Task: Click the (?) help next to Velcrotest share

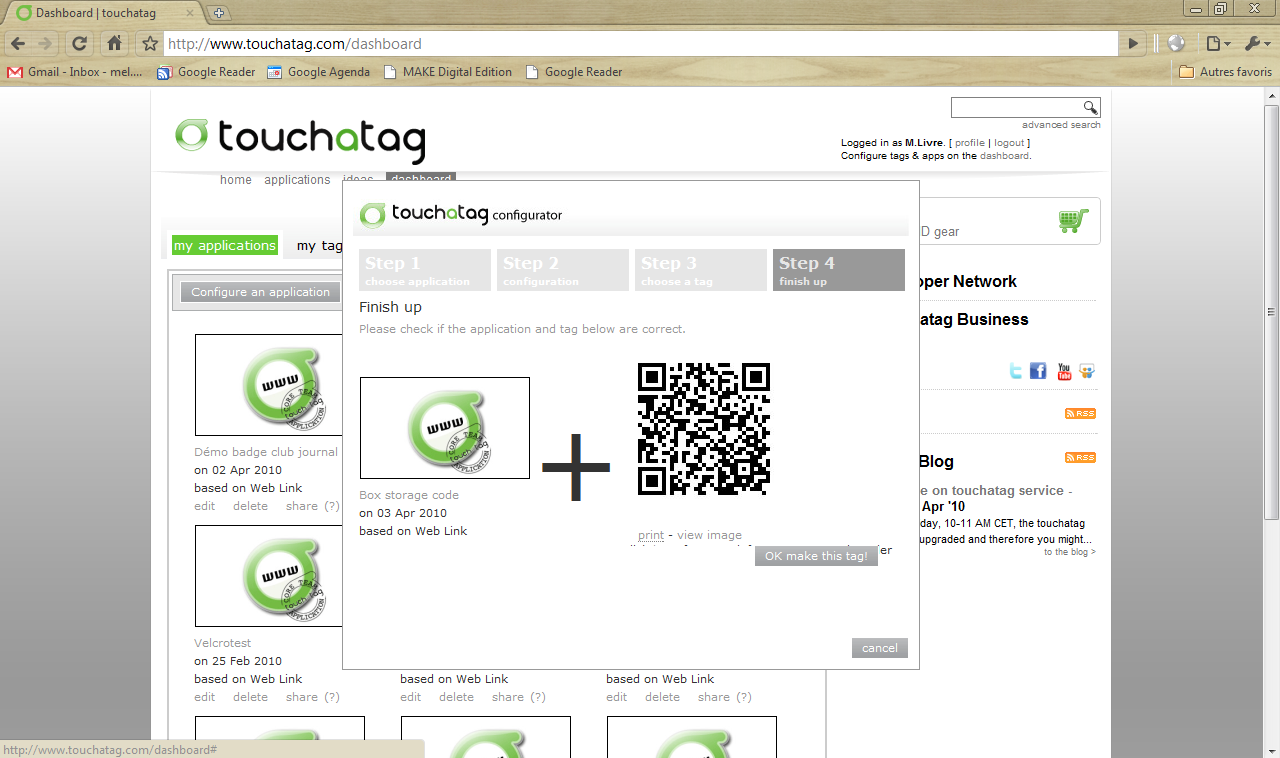Action: coord(332,697)
